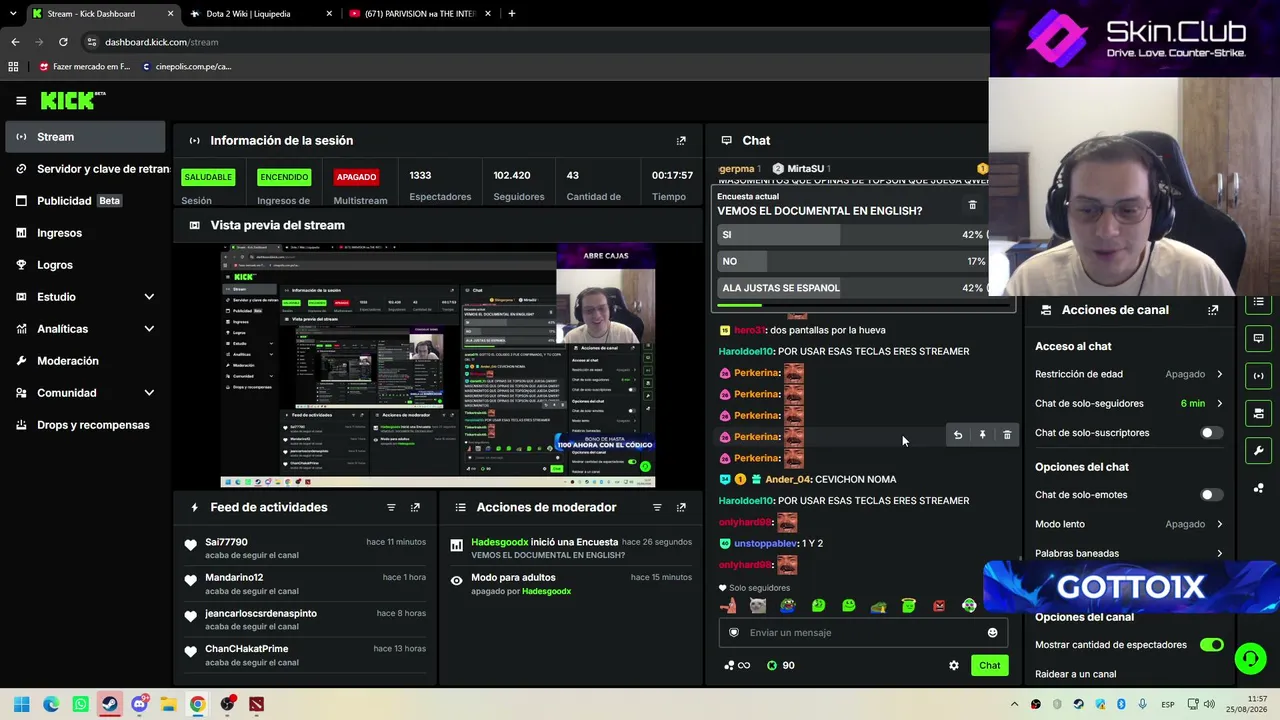Click the chat identity shield icon
Screen dimensions: 1280x720
pyautogui.click(x=734, y=632)
